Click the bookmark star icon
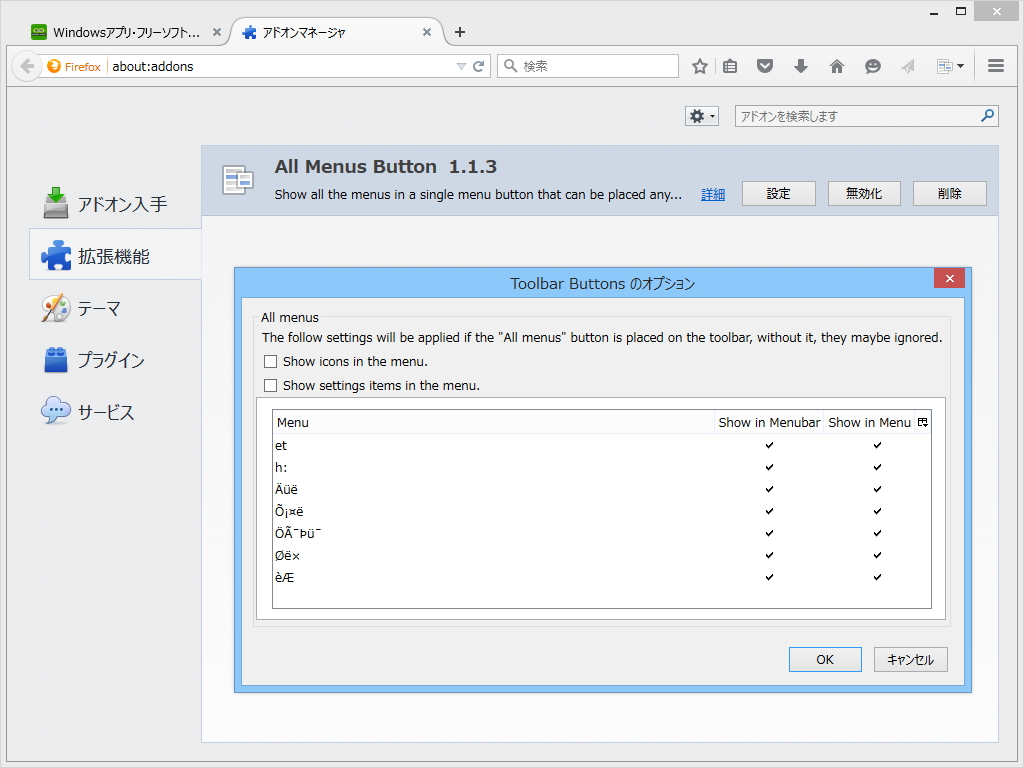 coord(699,66)
